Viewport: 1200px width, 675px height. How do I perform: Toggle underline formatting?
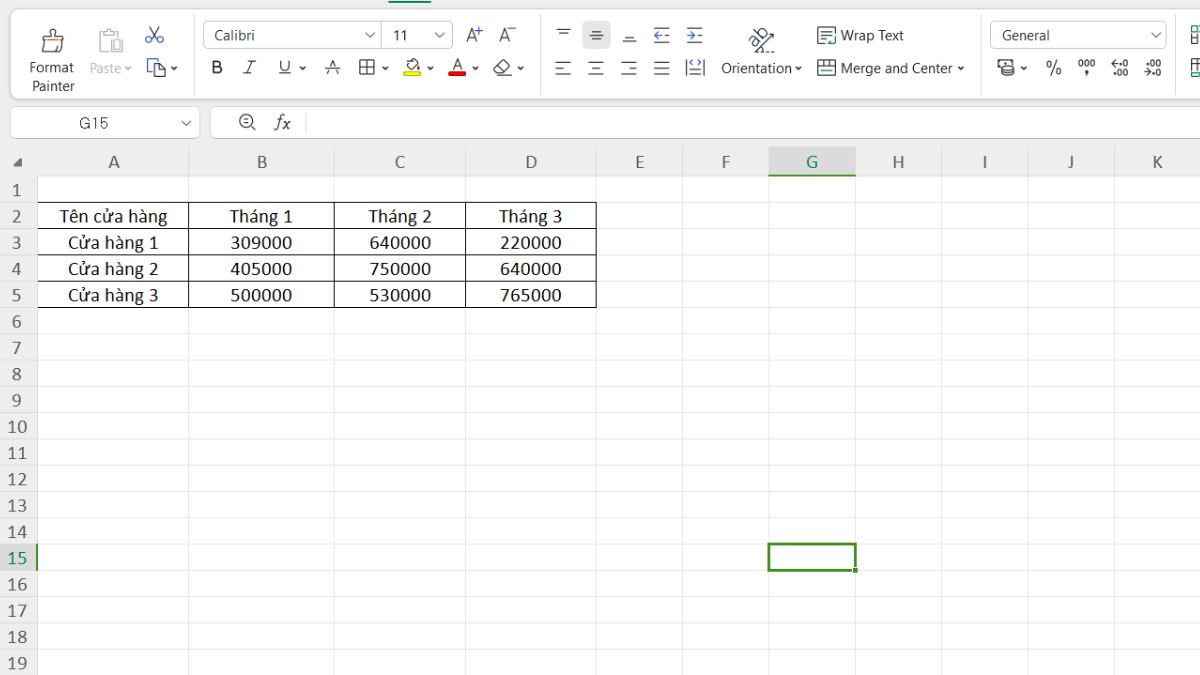[283, 68]
